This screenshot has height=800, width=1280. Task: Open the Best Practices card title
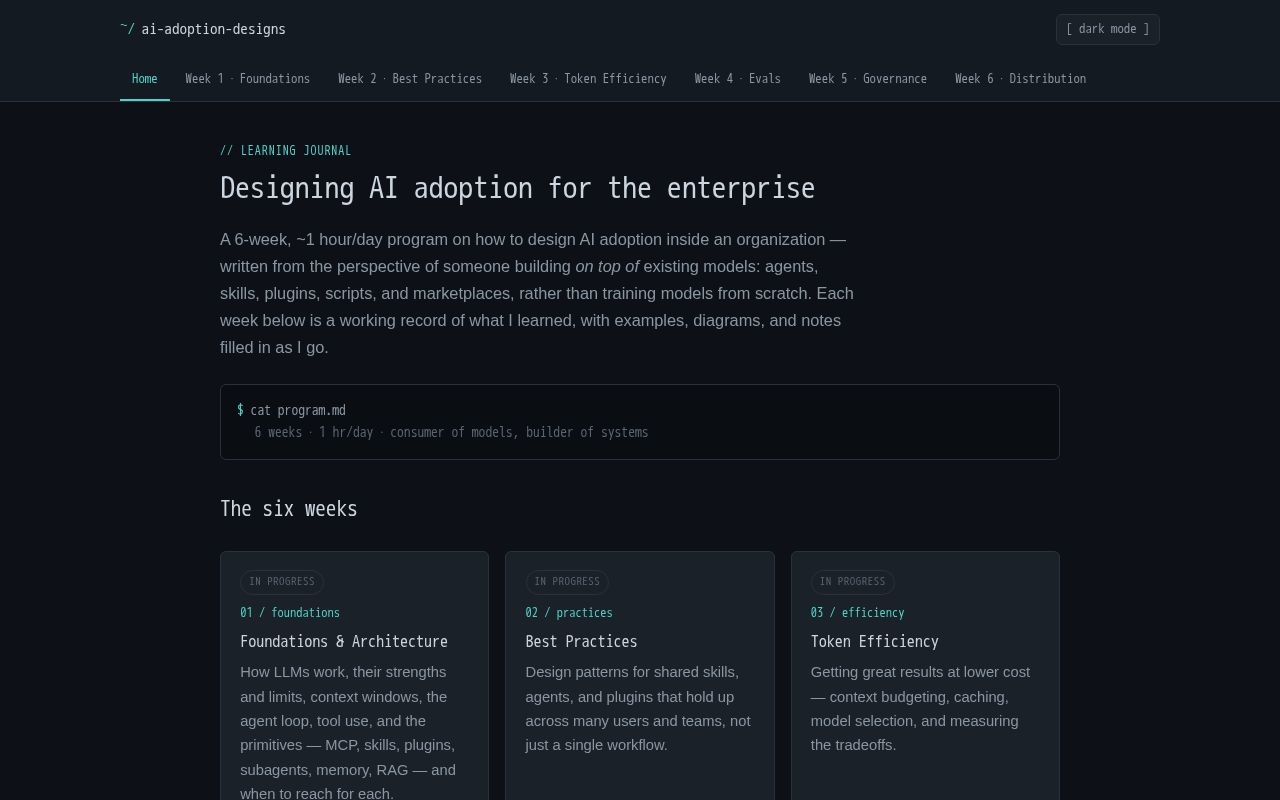(581, 641)
